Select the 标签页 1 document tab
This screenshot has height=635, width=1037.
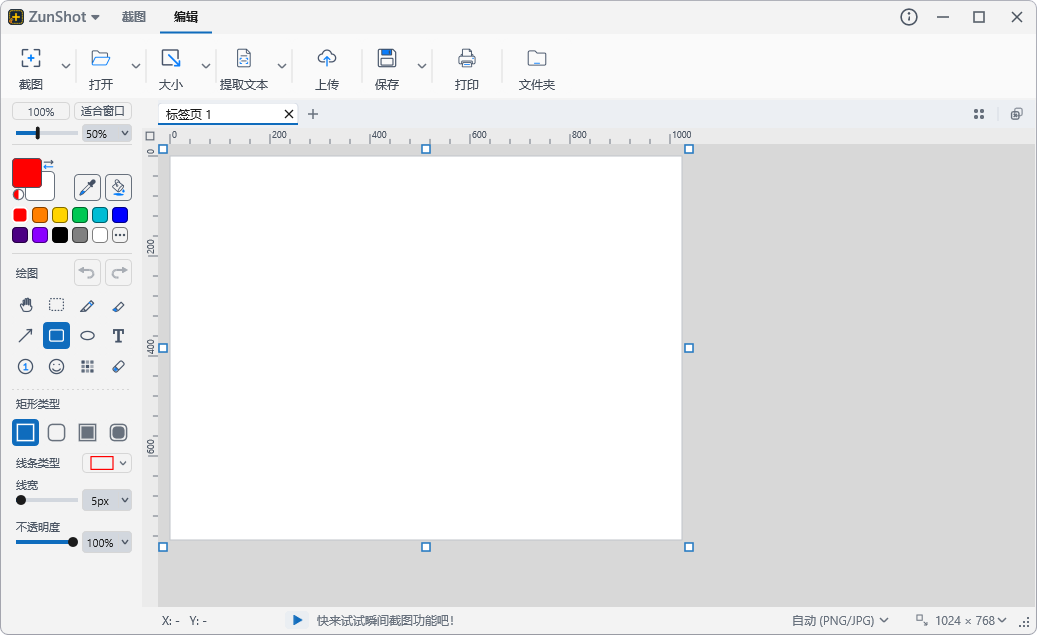[228, 114]
